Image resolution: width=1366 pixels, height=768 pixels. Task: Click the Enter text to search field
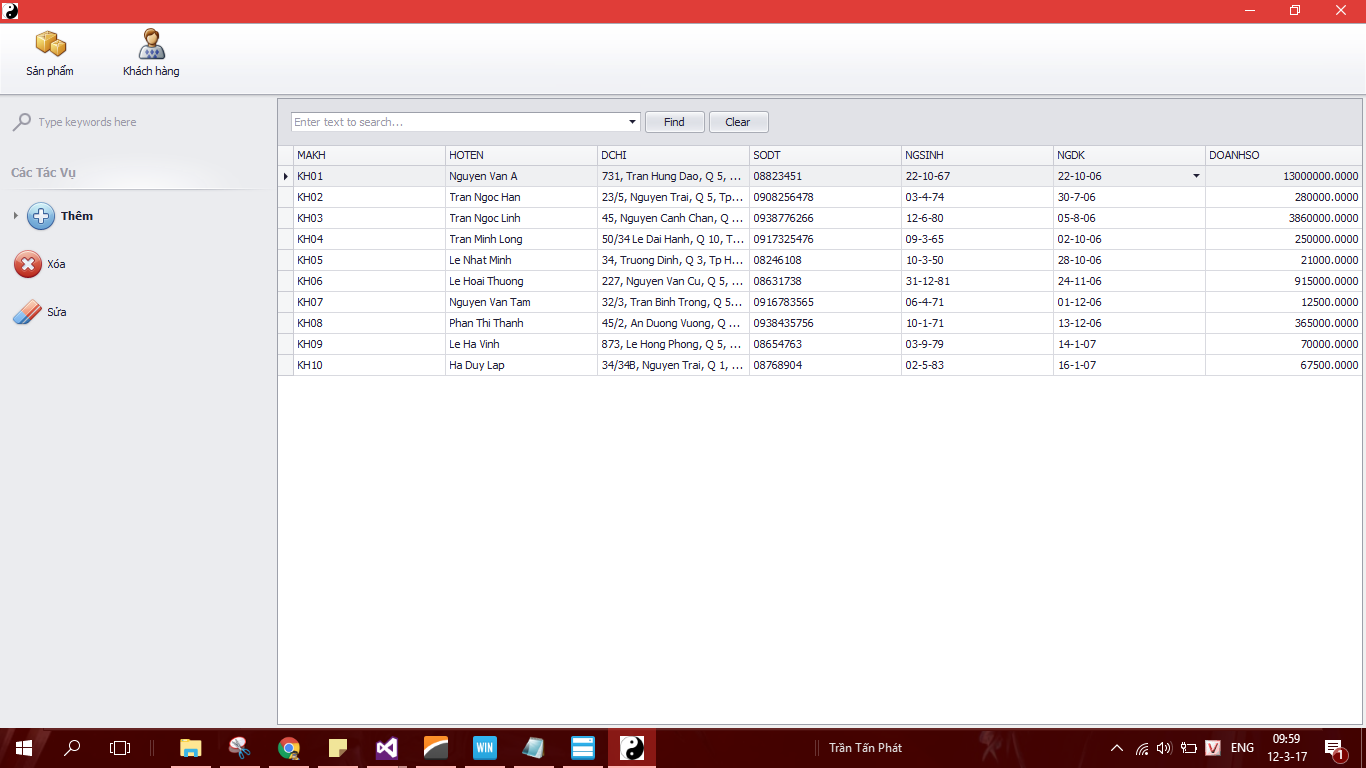point(458,122)
